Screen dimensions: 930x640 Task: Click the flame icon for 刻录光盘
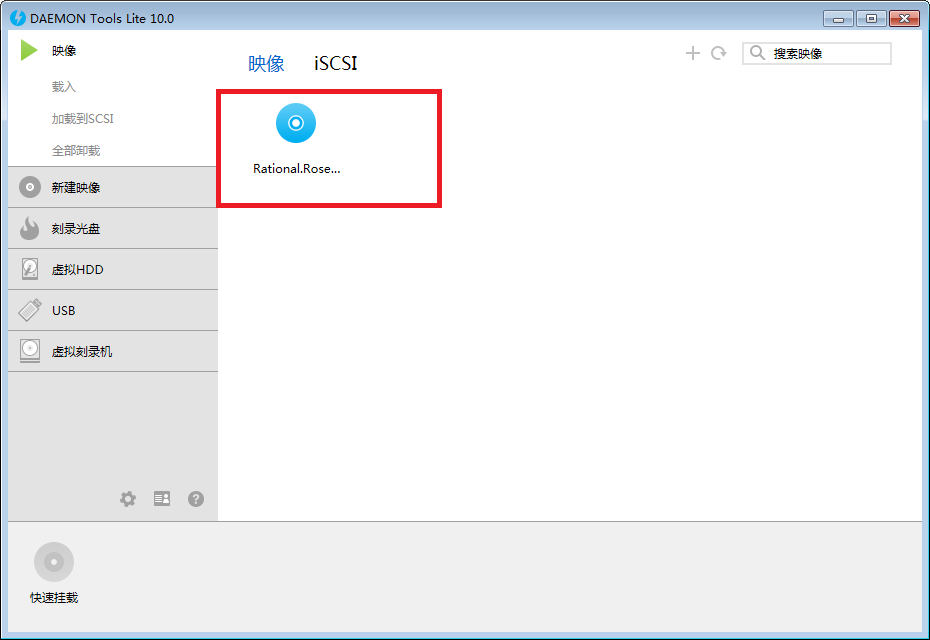coord(29,228)
